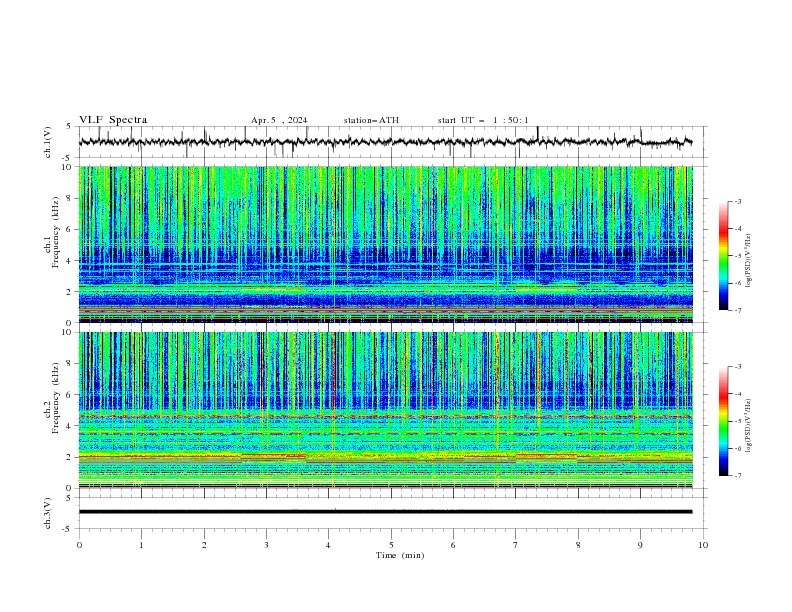This screenshot has height=612, width=792.
Task: Click the 'start UT = 1 : 50: 1' text
Action: [483, 120]
